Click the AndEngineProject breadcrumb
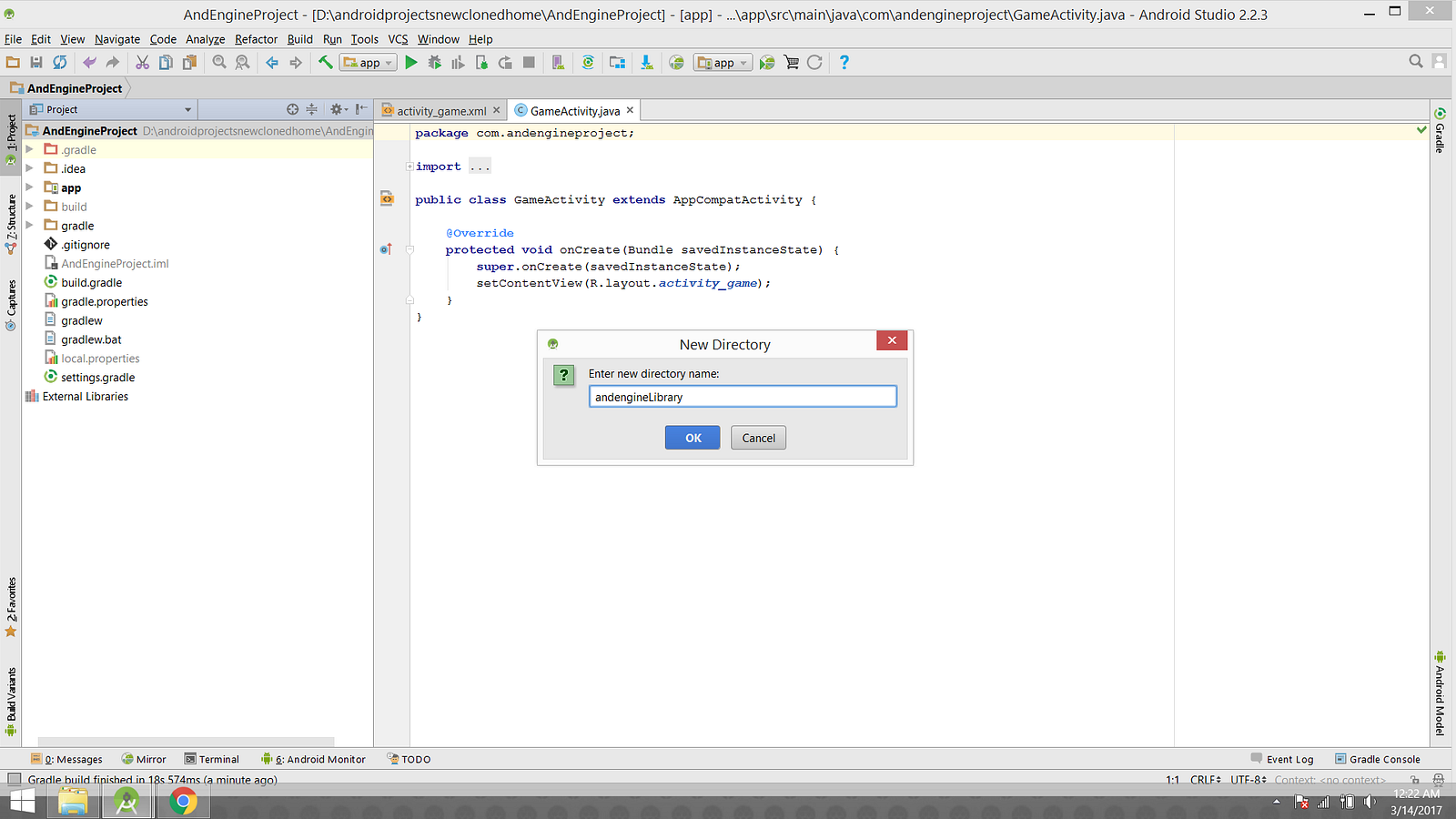This screenshot has height=819, width=1456. click(x=66, y=88)
